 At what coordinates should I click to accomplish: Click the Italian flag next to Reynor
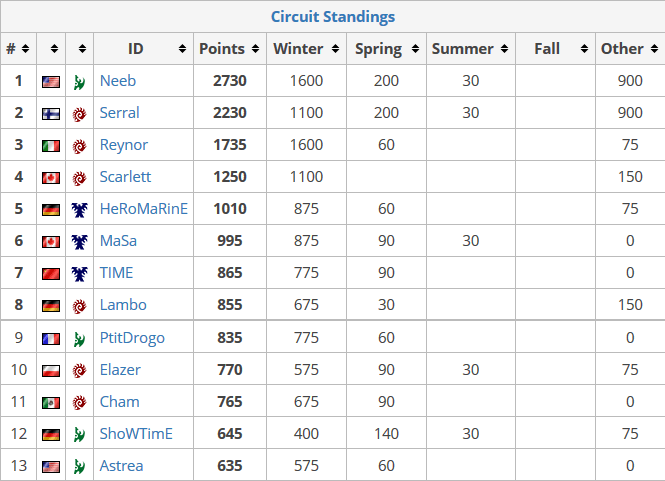[51, 145]
